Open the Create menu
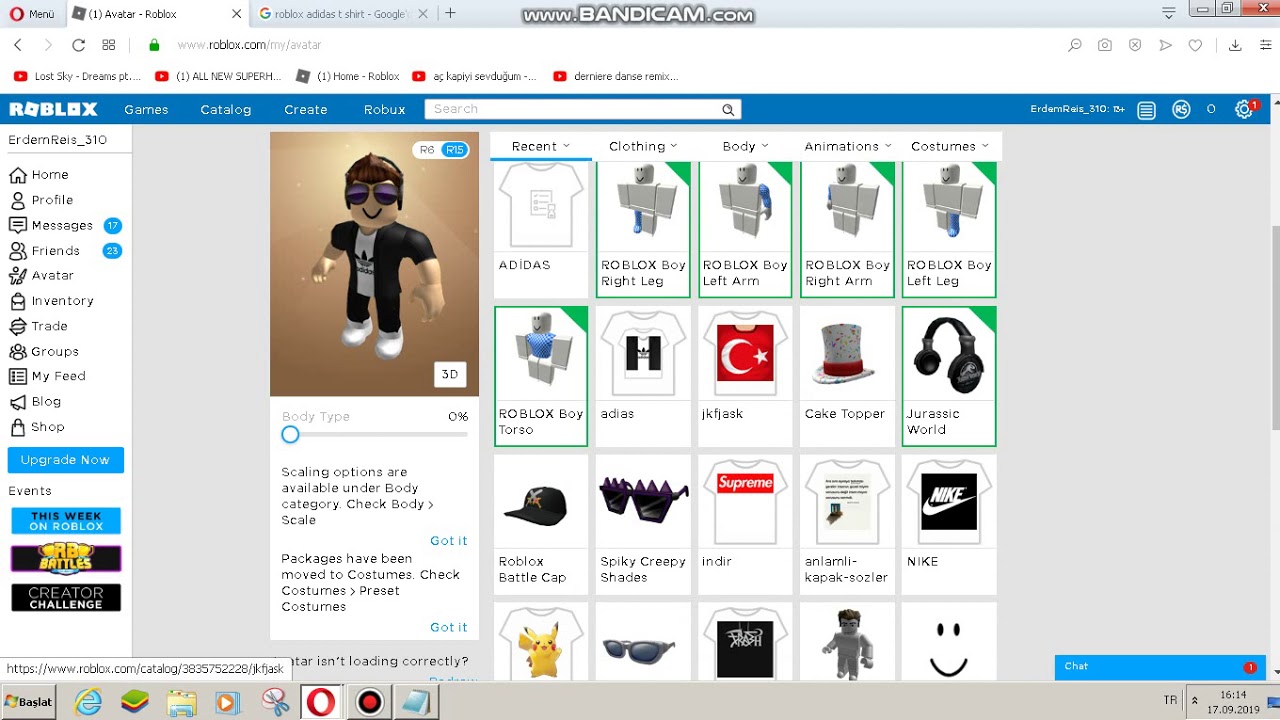Screen dimensions: 1280x720 coord(306,110)
